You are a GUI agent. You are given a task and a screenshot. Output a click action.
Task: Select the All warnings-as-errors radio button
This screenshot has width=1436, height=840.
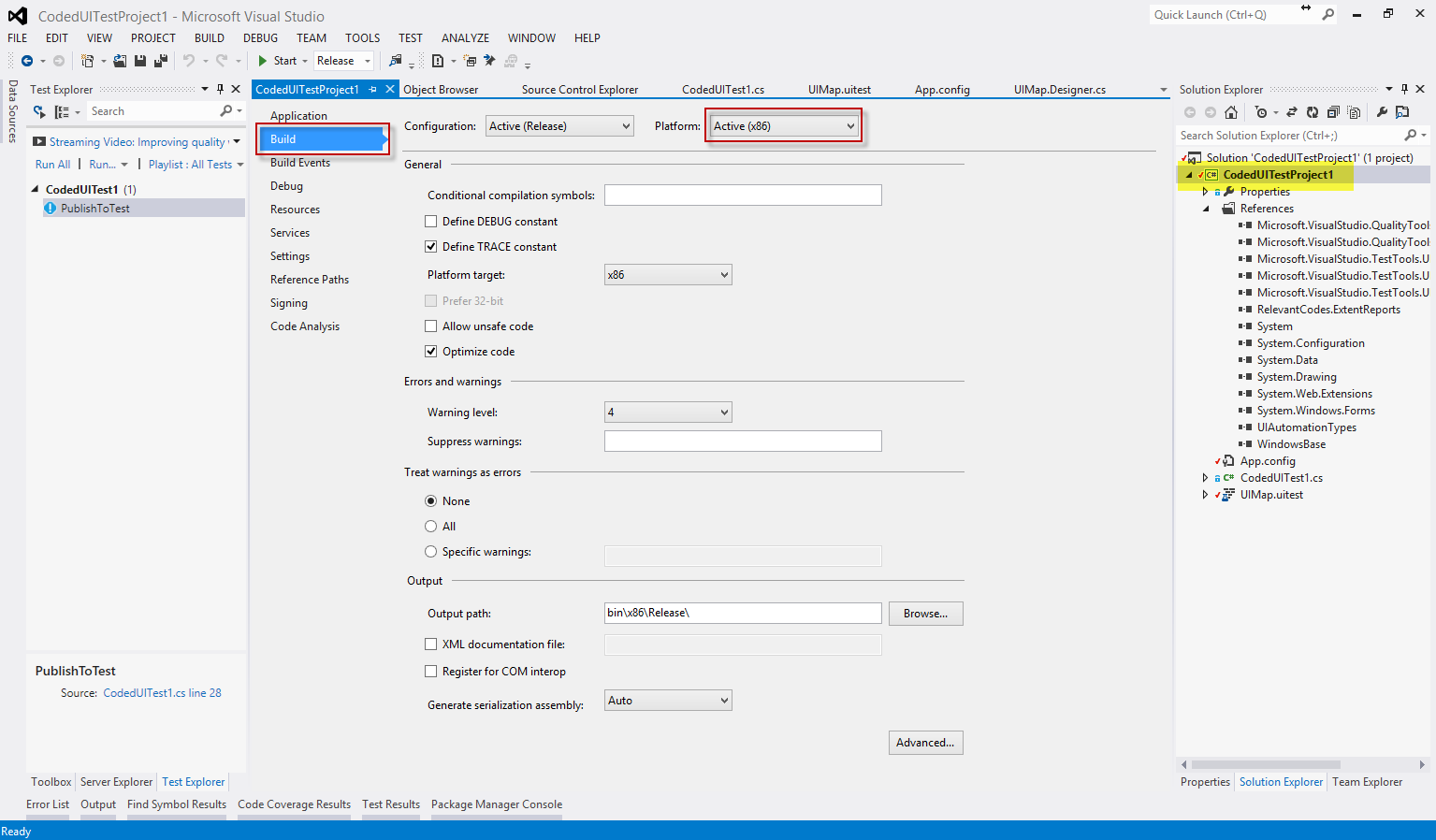coord(430,527)
